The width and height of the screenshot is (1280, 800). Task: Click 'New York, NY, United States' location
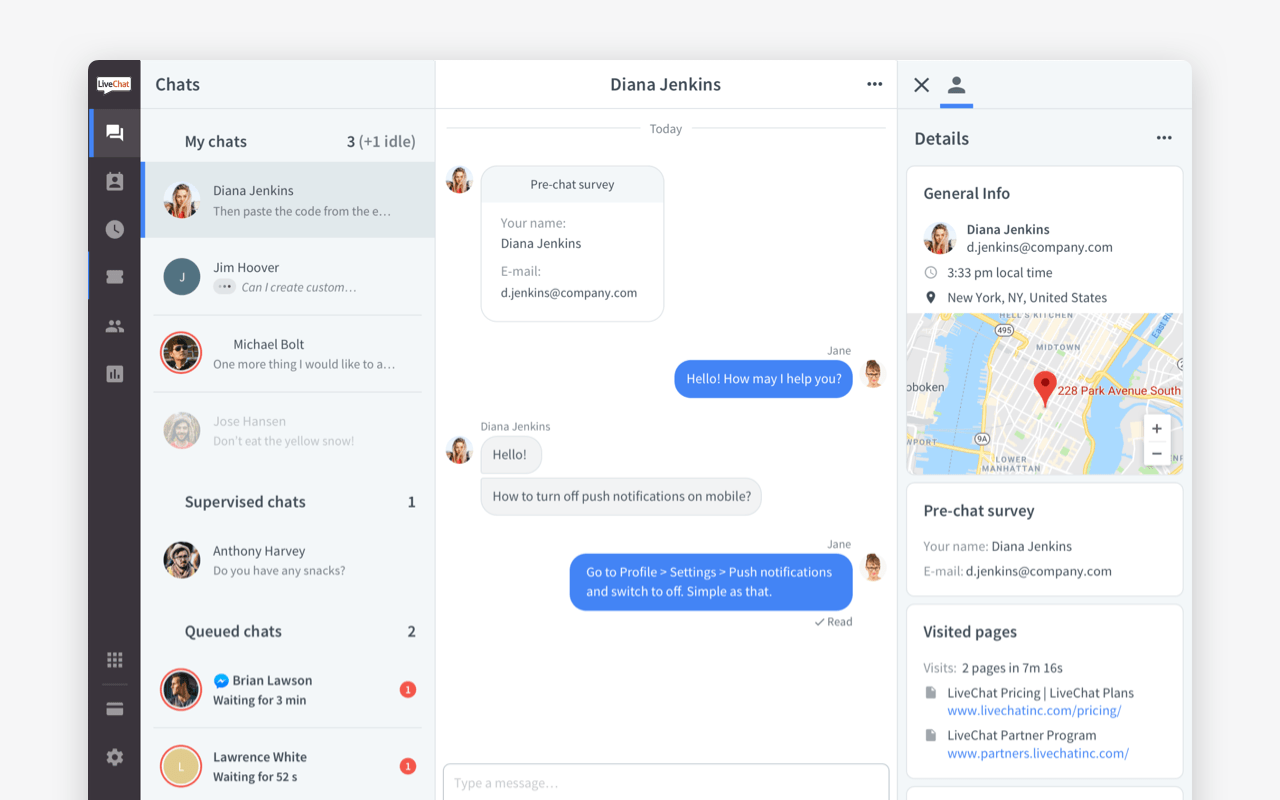pos(1027,297)
